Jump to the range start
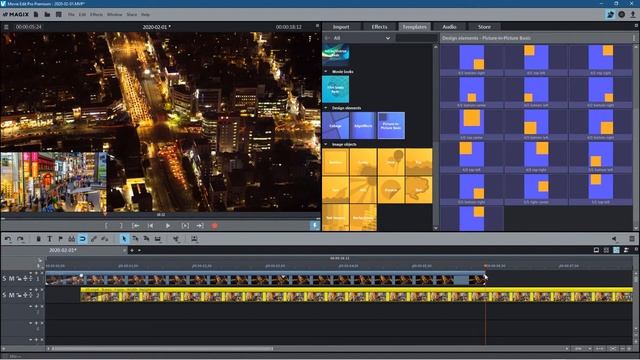This screenshot has width=640, height=360. pyautogui.click(x=136, y=225)
